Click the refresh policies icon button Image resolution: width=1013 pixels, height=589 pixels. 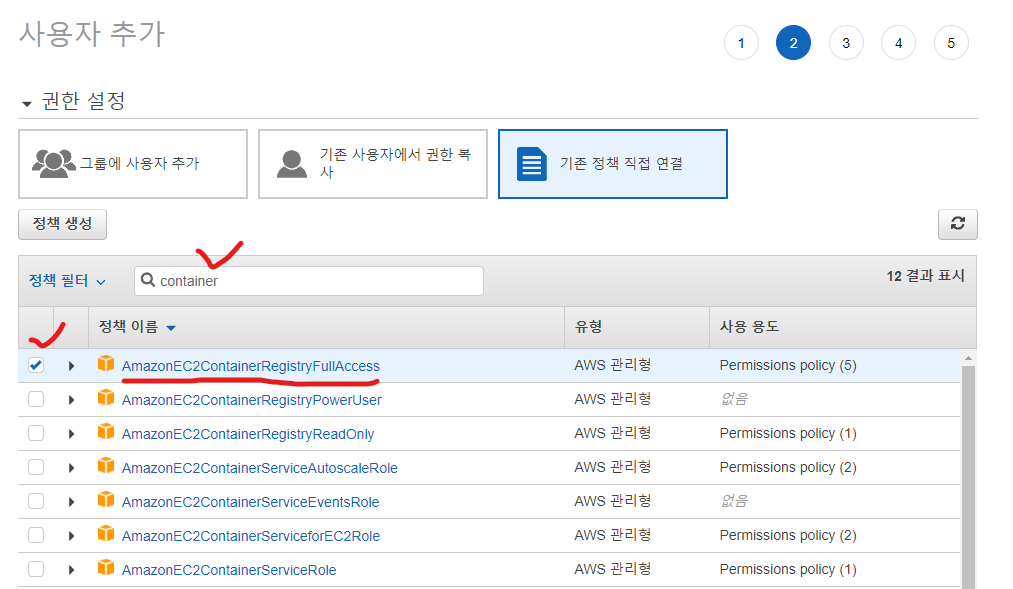coord(957,224)
